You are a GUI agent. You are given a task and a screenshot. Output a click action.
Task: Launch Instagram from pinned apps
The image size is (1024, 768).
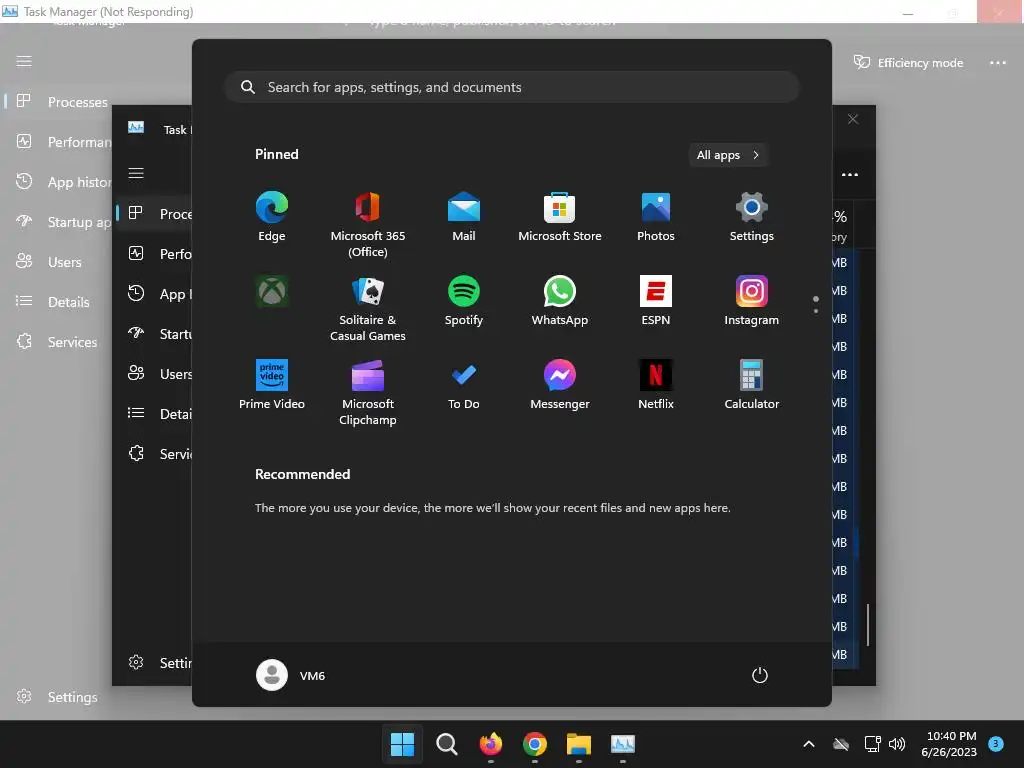click(x=752, y=300)
